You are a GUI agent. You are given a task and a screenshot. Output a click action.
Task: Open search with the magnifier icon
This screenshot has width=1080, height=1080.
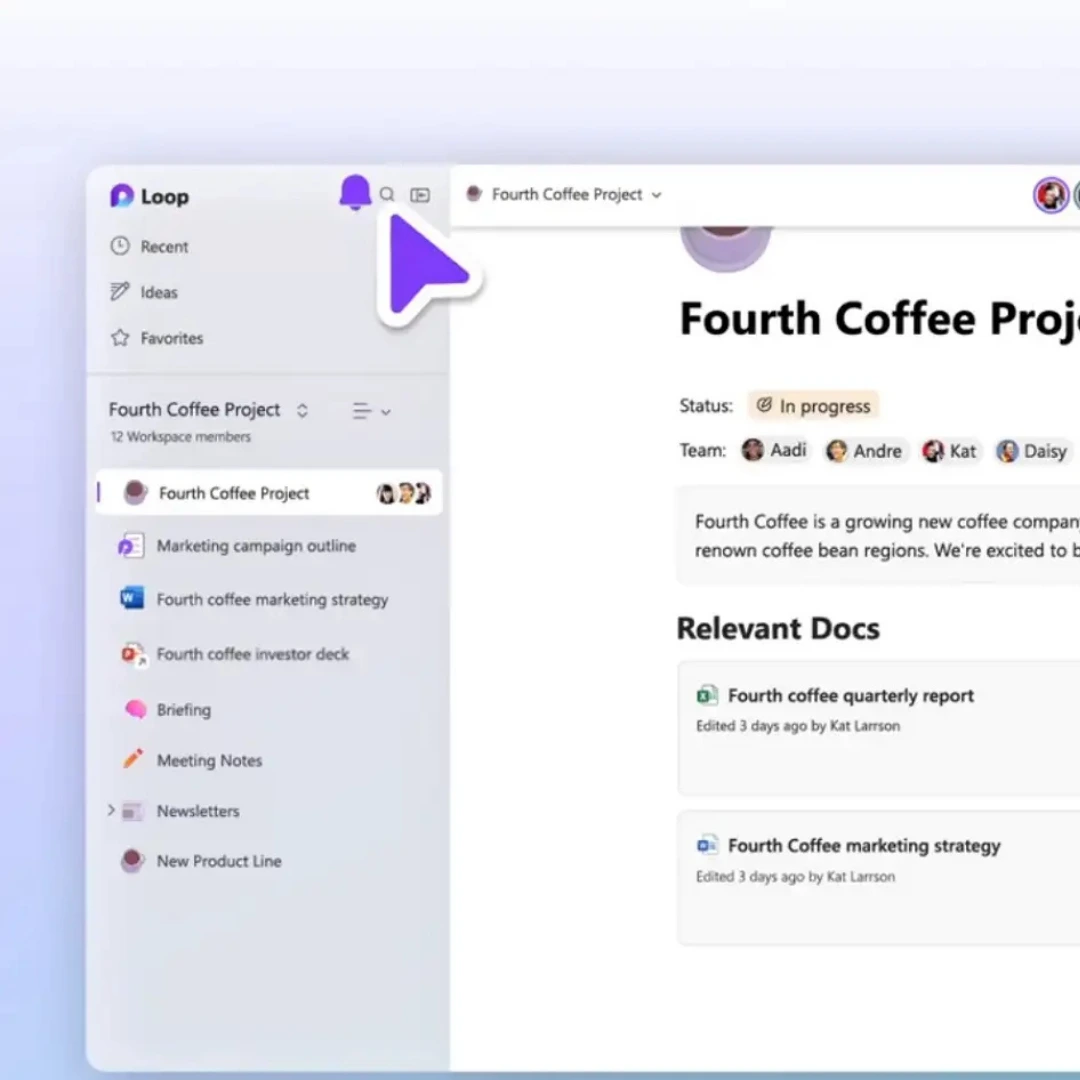387,195
